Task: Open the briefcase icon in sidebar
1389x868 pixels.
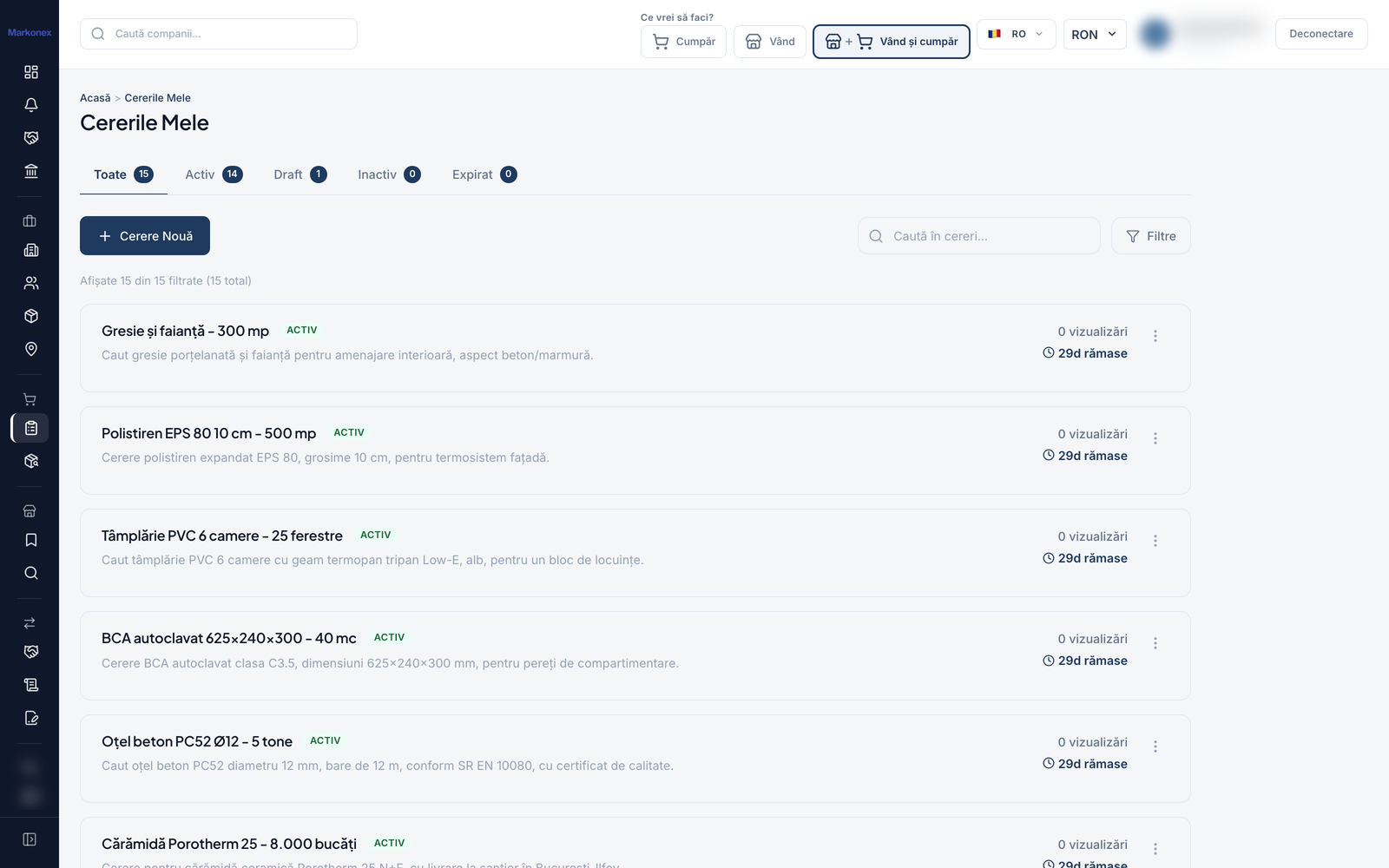Action: pos(30,221)
